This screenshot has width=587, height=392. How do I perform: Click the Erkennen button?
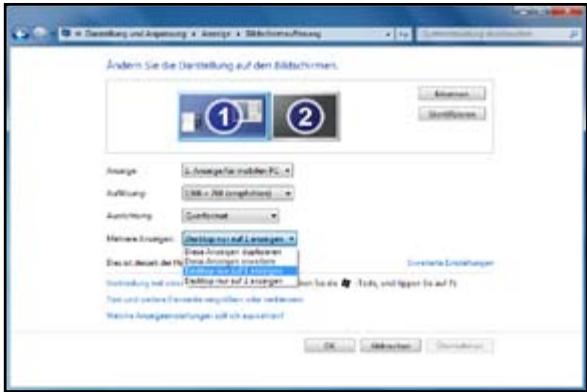[x=452, y=94]
